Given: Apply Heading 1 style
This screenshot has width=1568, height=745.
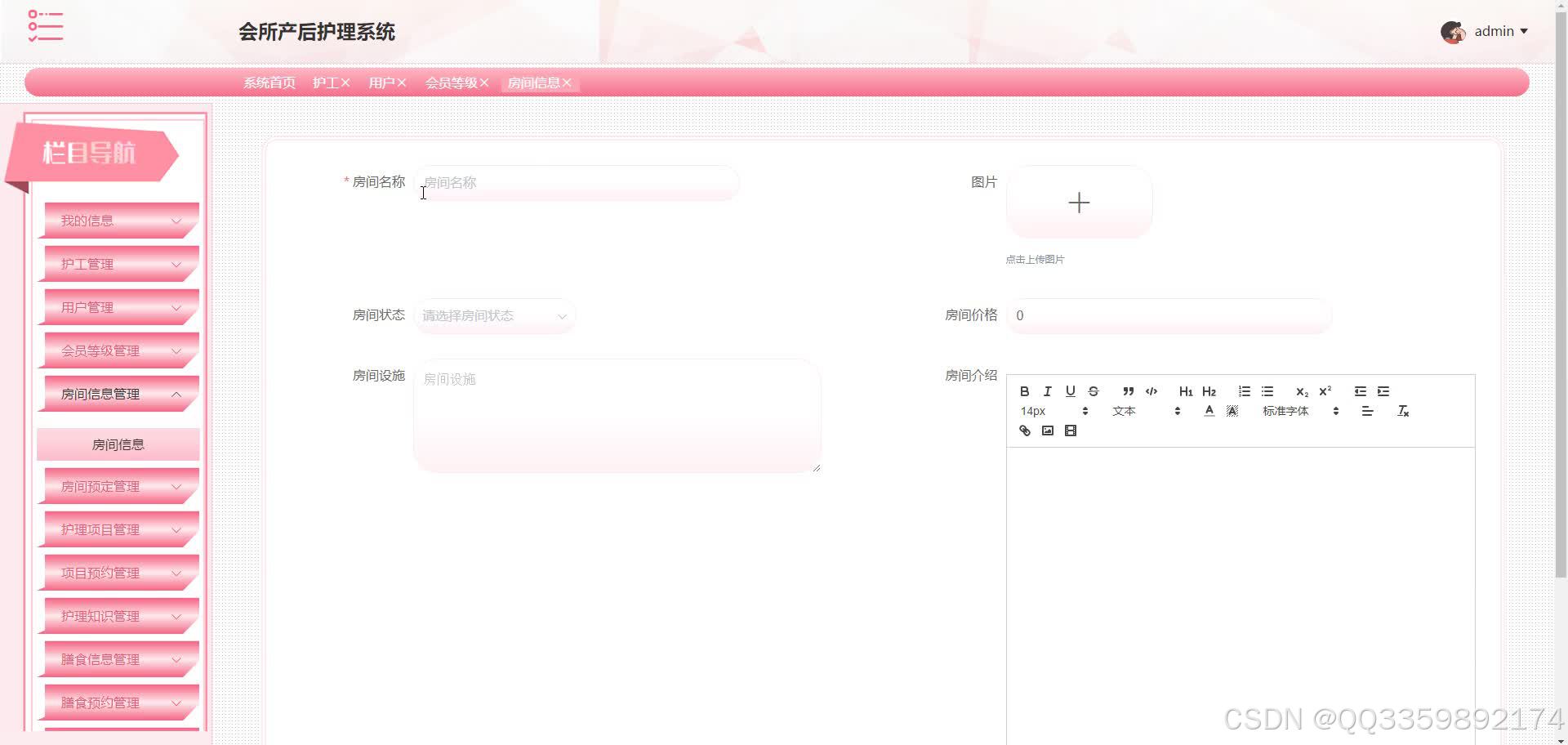Looking at the screenshot, I should (x=1186, y=391).
